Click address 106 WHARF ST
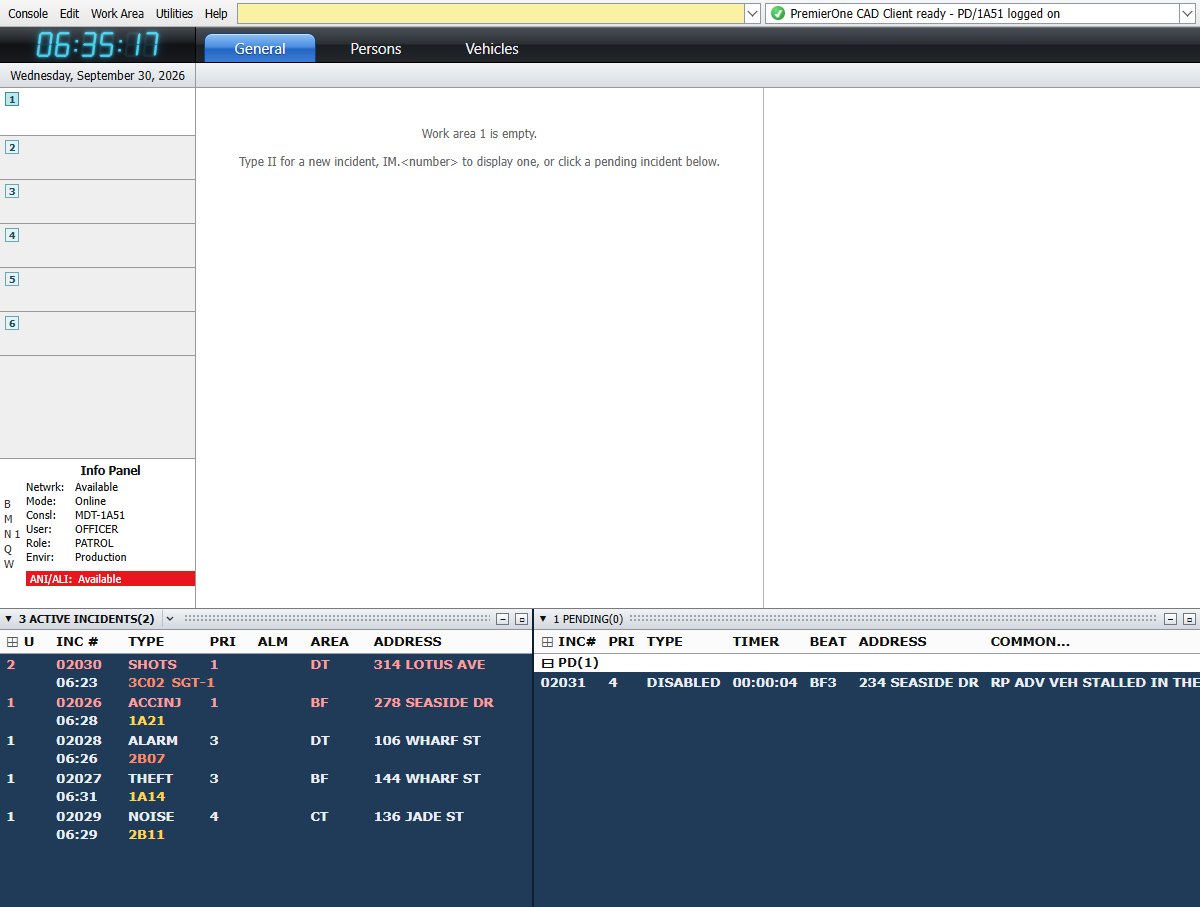 click(x=427, y=740)
